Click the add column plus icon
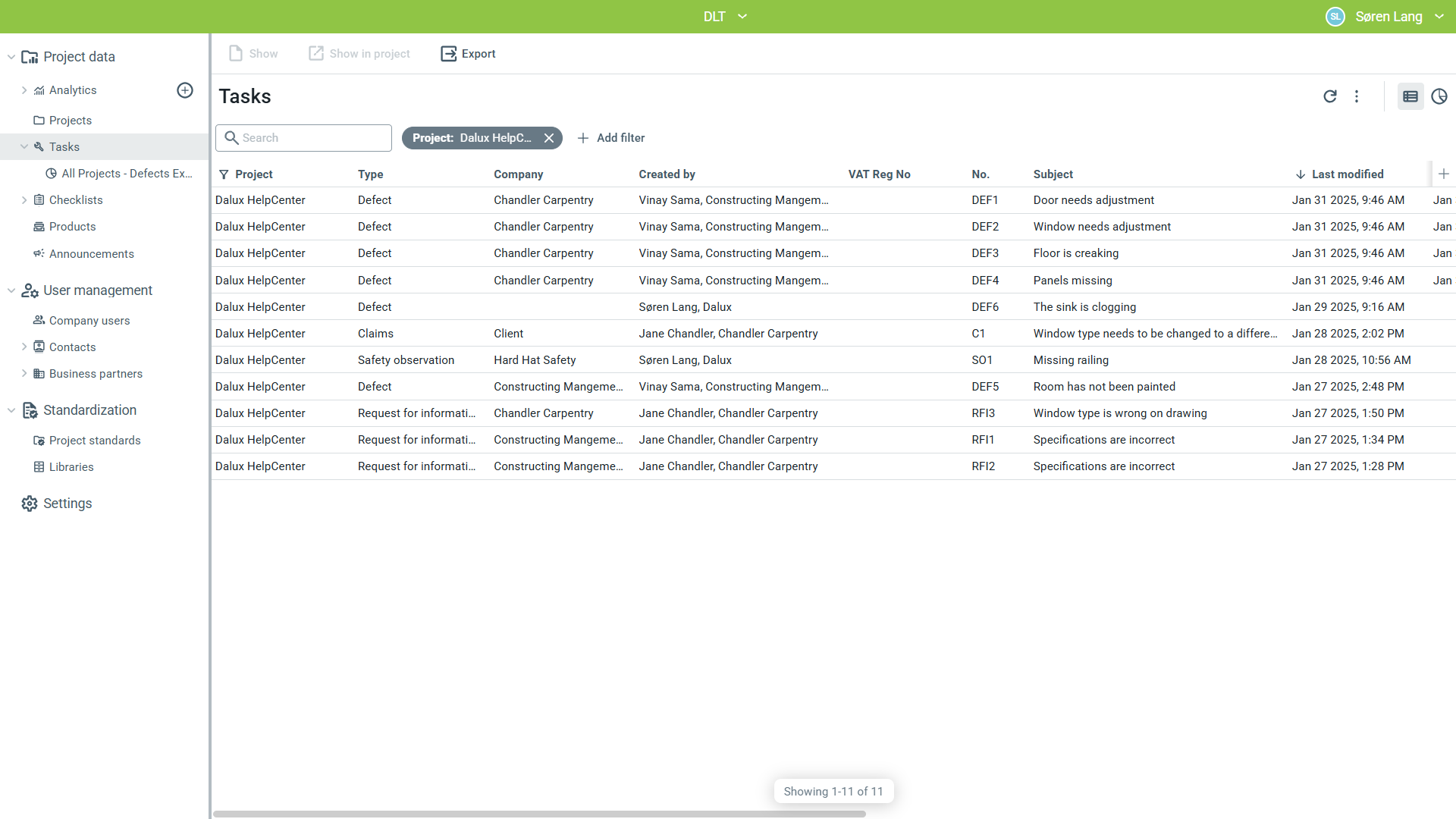Viewport: 1456px width, 819px height. pyautogui.click(x=1443, y=174)
